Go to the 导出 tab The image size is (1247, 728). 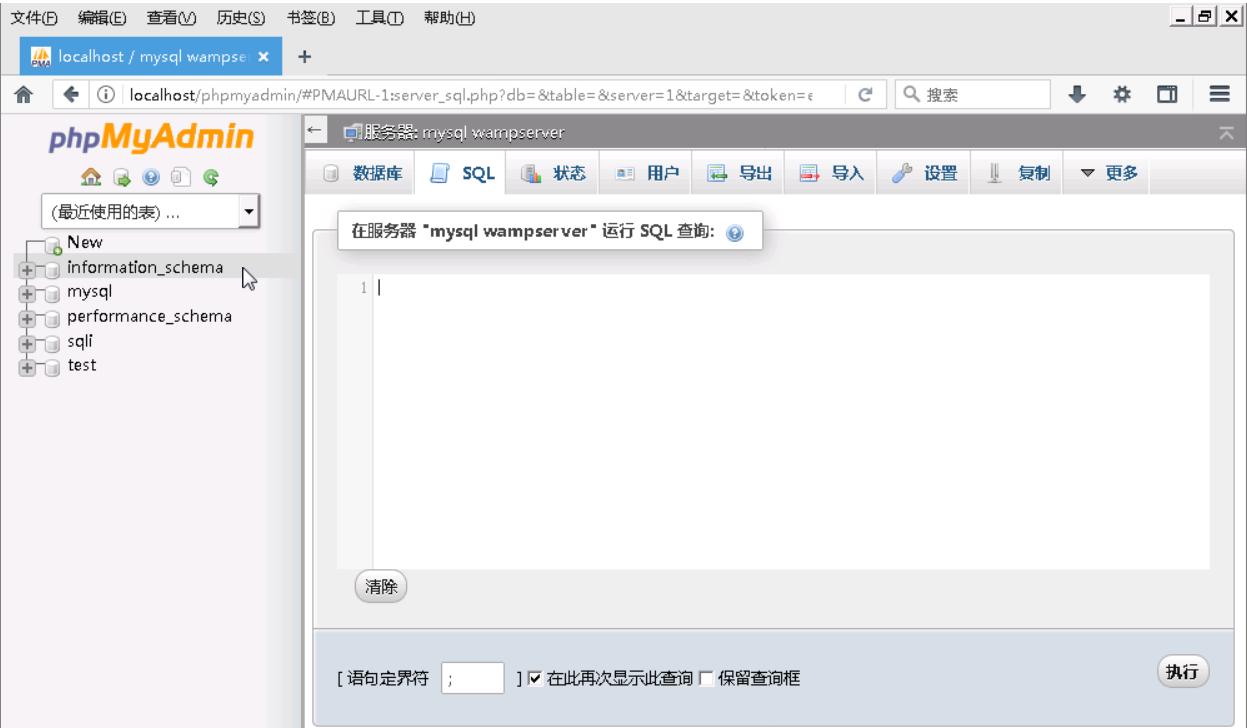(739, 173)
